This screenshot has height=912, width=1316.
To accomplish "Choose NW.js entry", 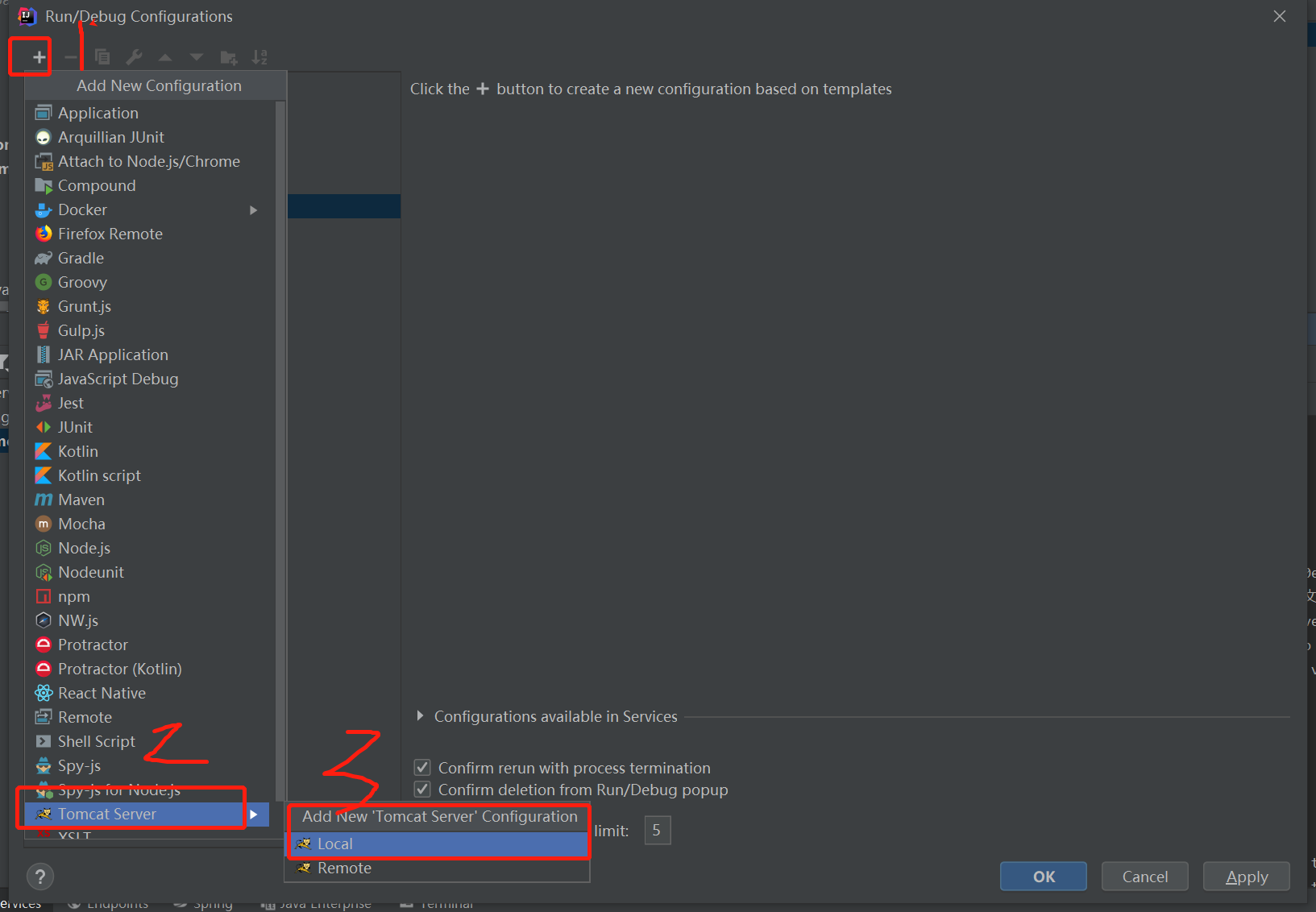I will (x=150, y=620).
